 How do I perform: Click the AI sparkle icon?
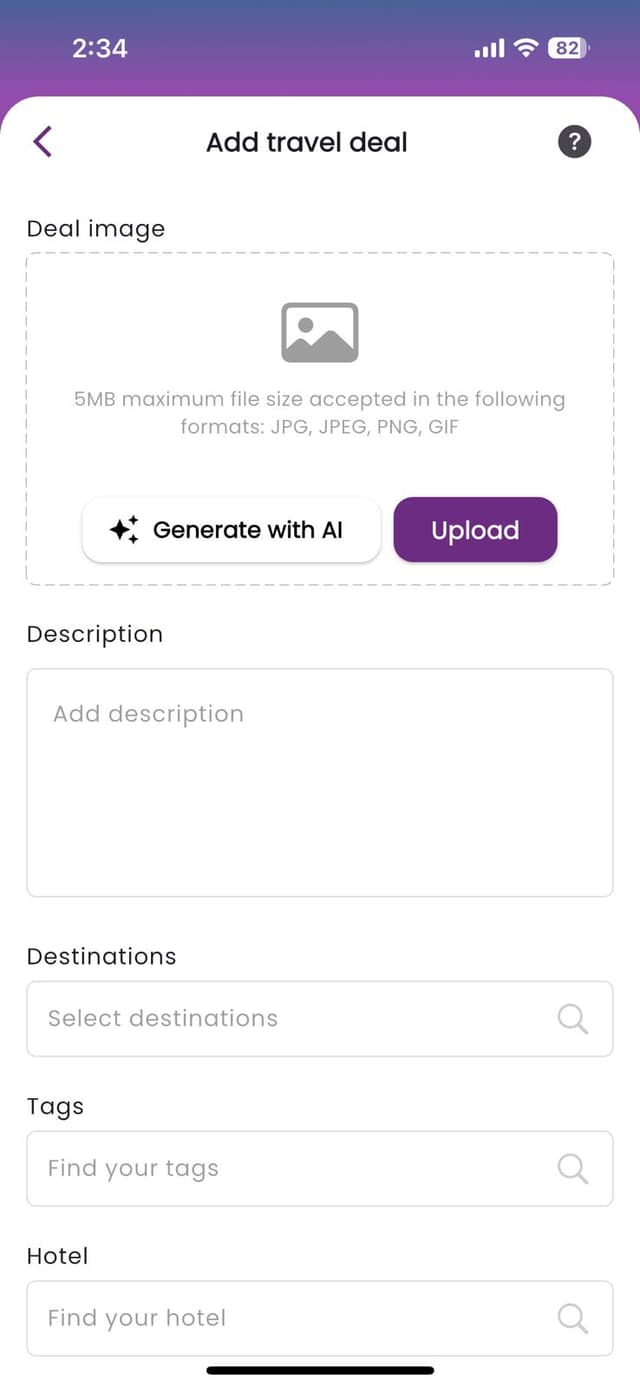[124, 530]
